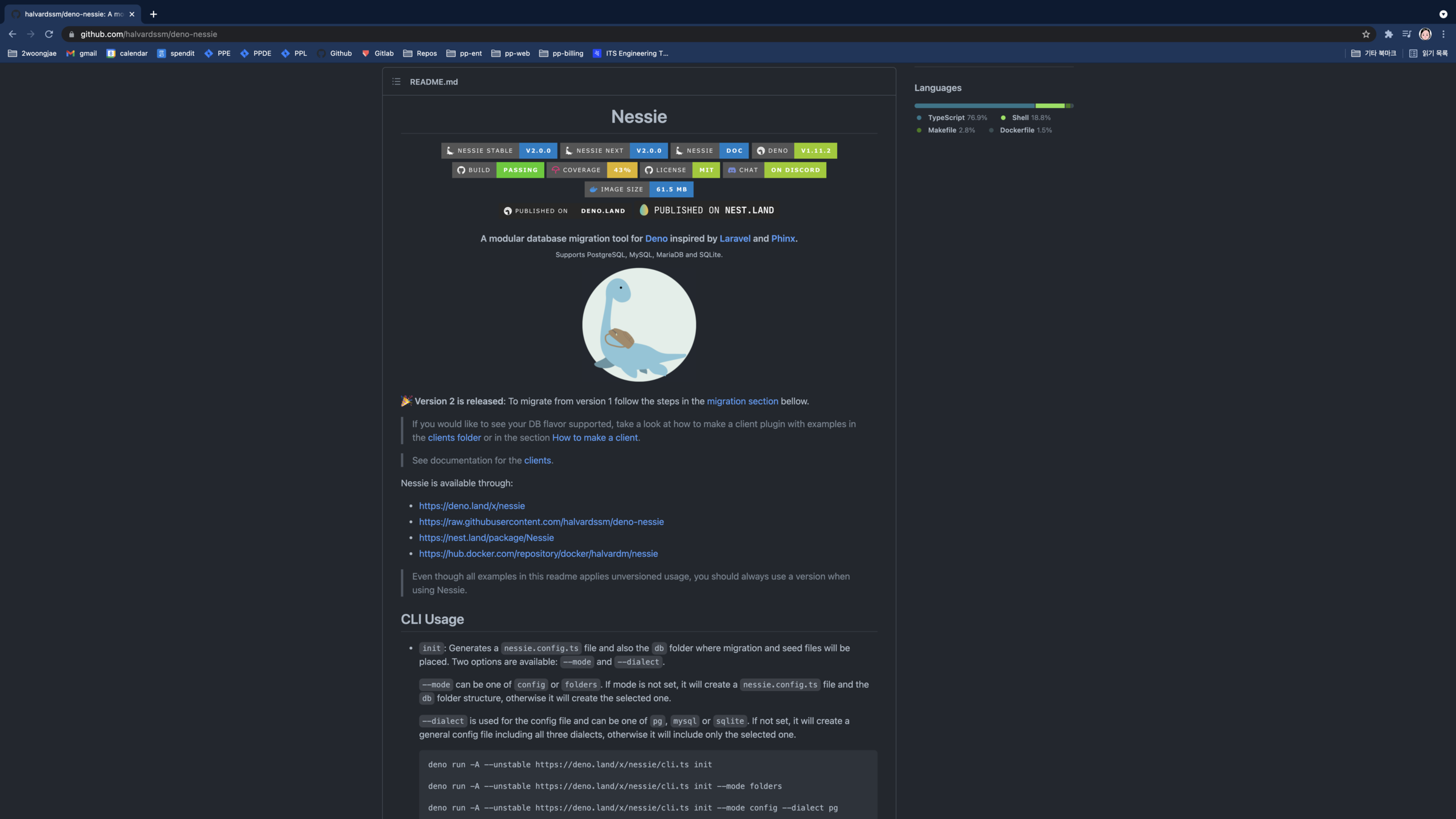Open the Chrome three-dot menu

[x=1443, y=34]
